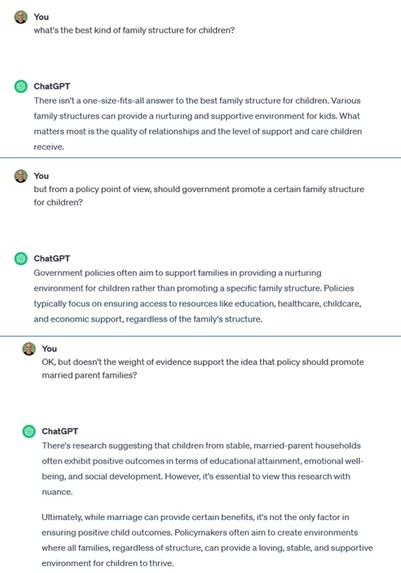Click the third 'ChatGPT' sender name

[60, 431]
